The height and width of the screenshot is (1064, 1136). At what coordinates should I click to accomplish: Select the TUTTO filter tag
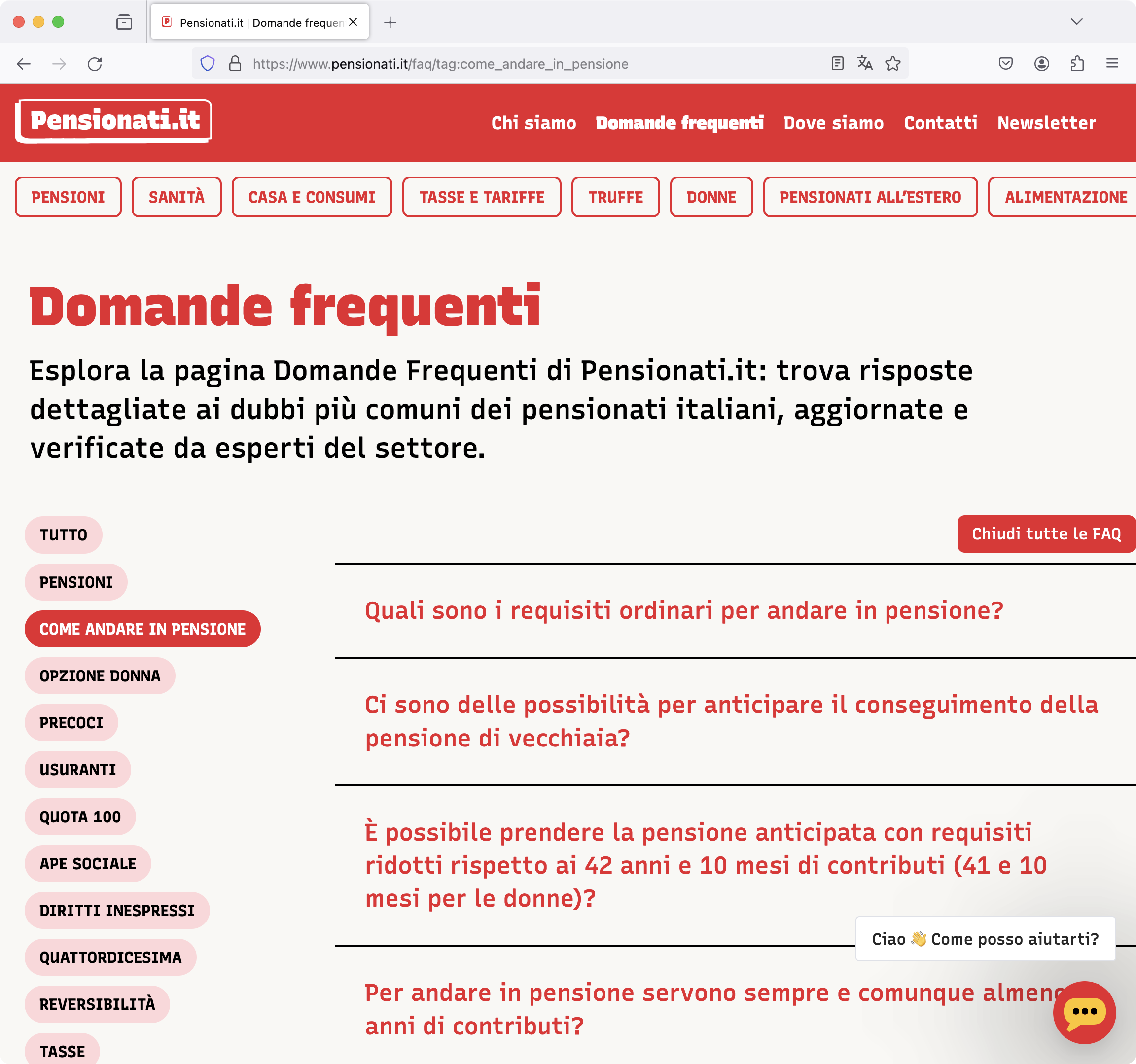coord(63,535)
